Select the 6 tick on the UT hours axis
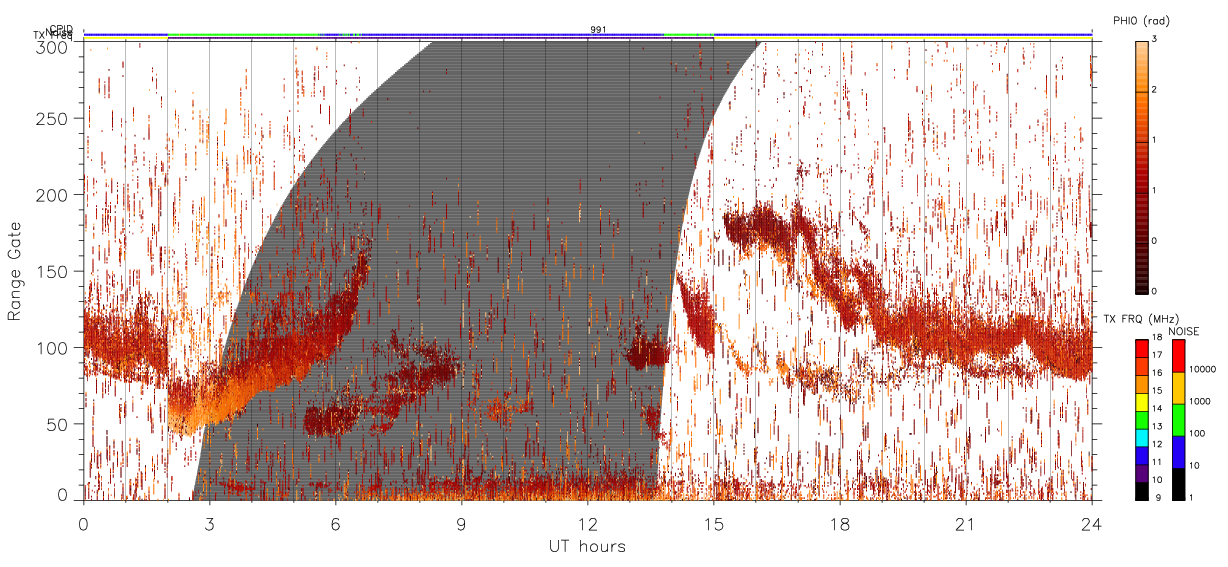 point(335,523)
